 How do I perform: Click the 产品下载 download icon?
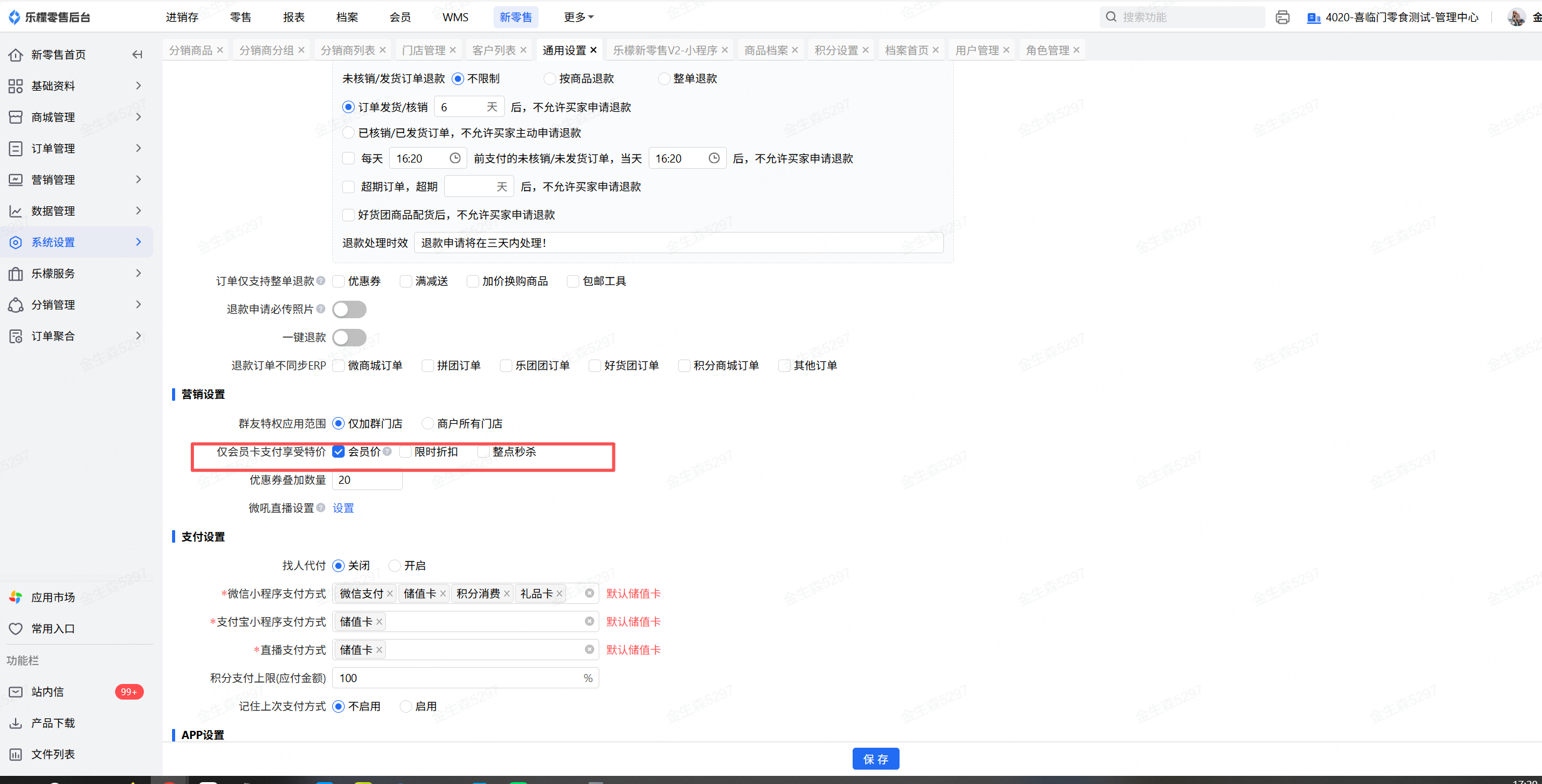16,723
